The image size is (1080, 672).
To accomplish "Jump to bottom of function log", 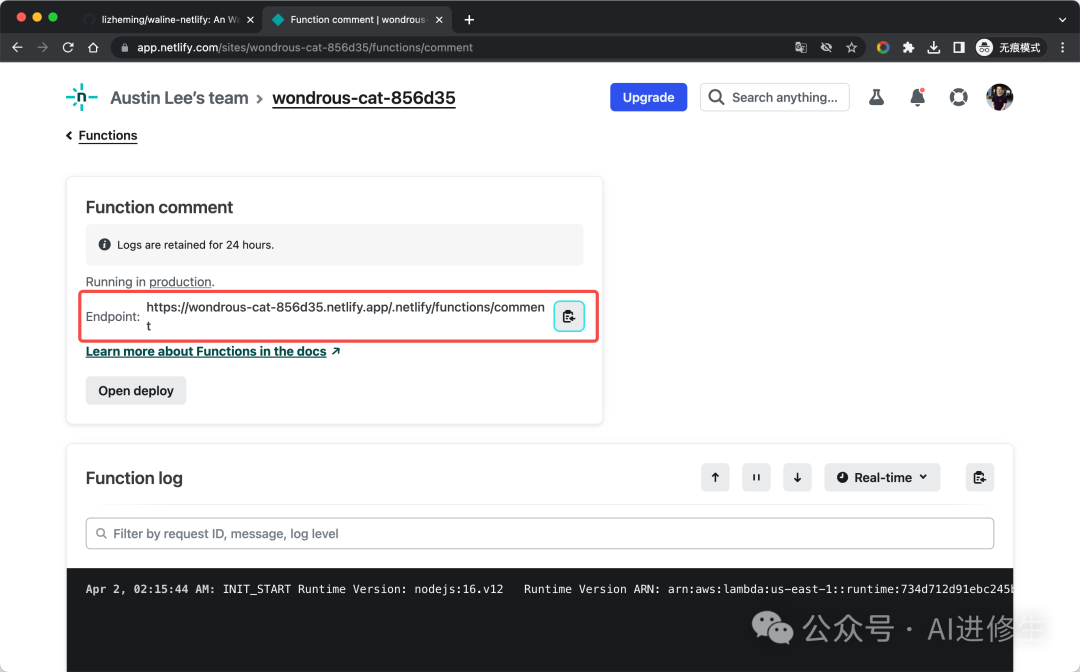I will coord(798,477).
